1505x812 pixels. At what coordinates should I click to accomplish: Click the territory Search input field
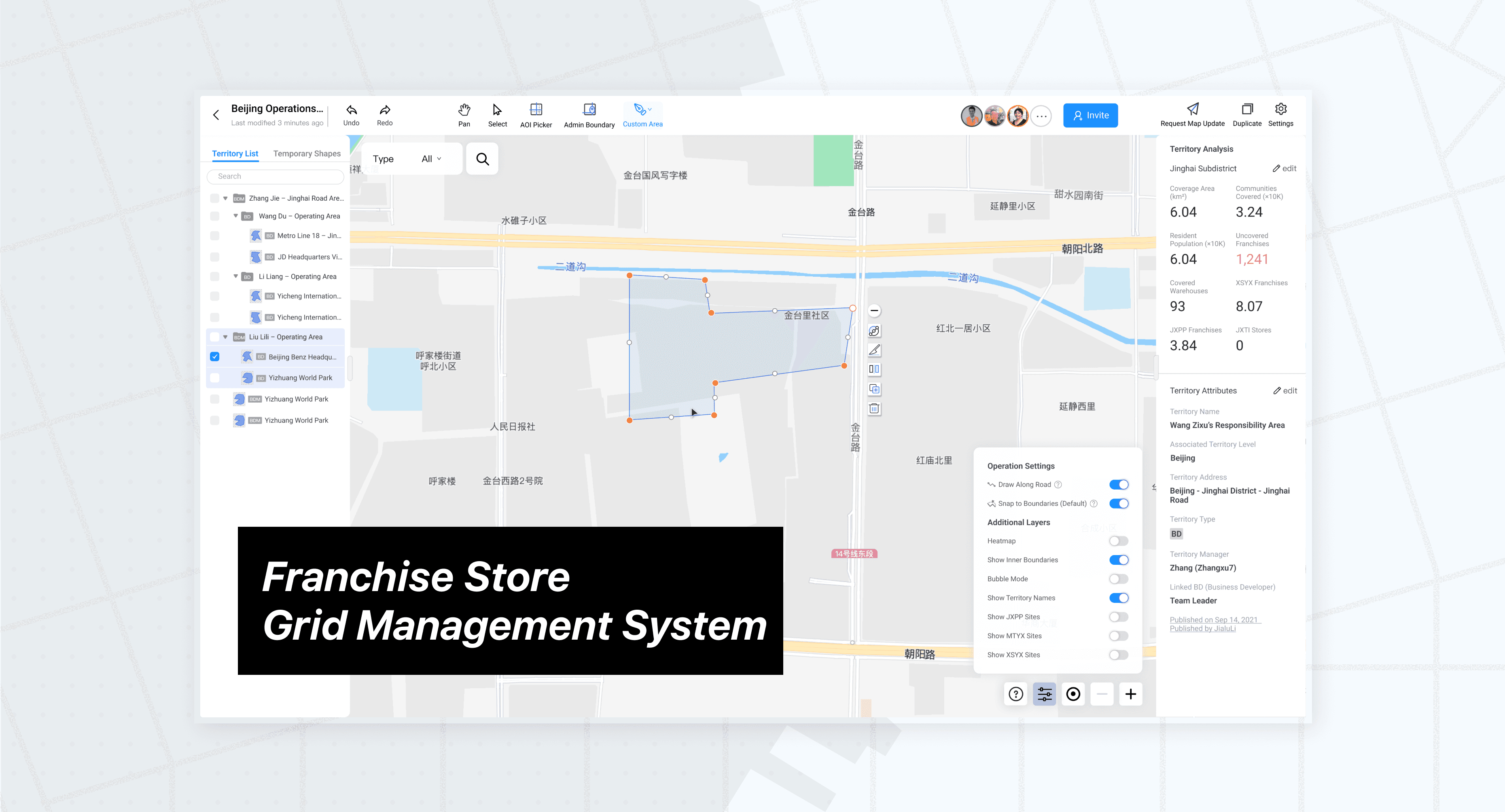tap(275, 176)
